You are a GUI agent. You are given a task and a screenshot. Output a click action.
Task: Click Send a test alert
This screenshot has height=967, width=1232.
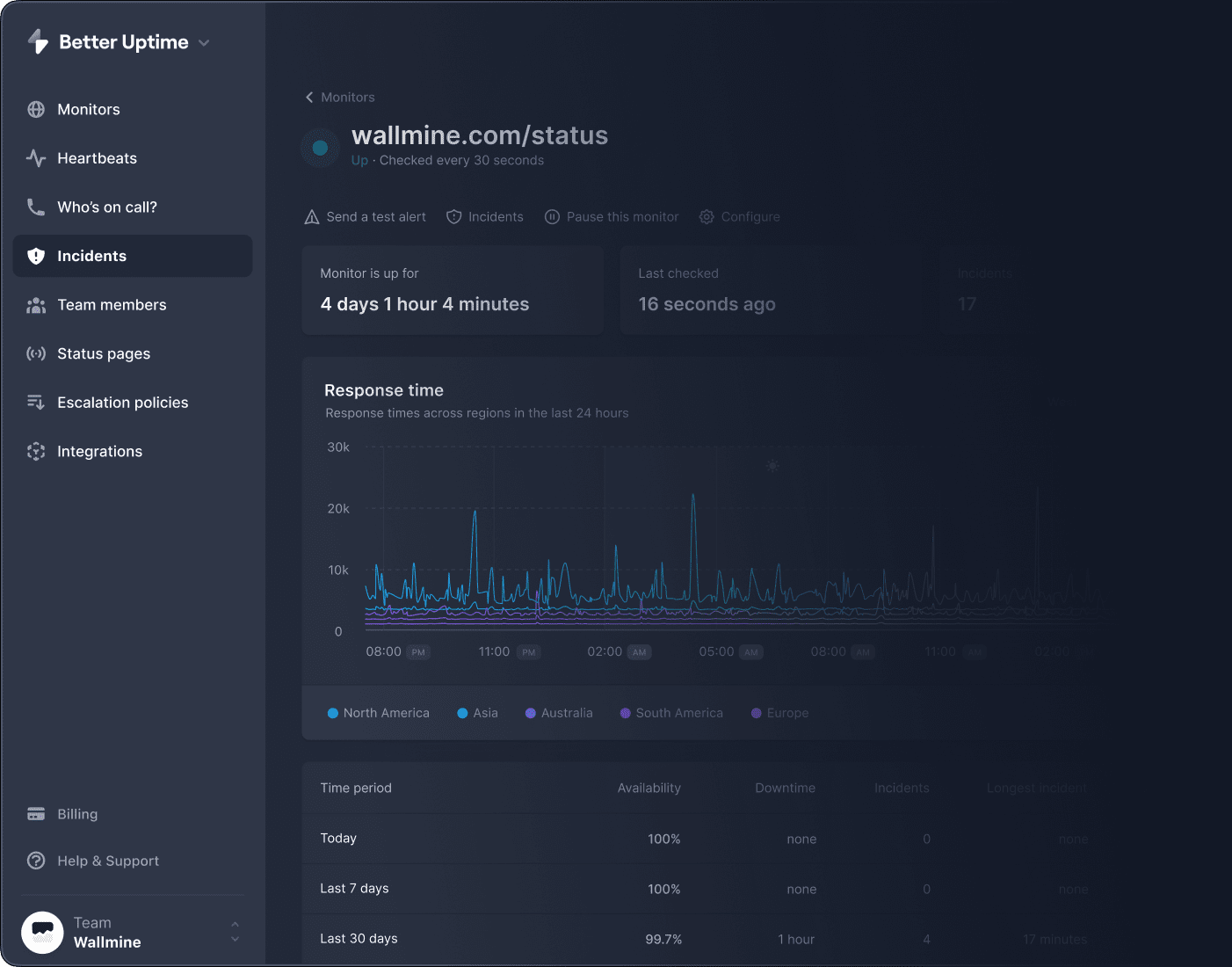point(376,217)
